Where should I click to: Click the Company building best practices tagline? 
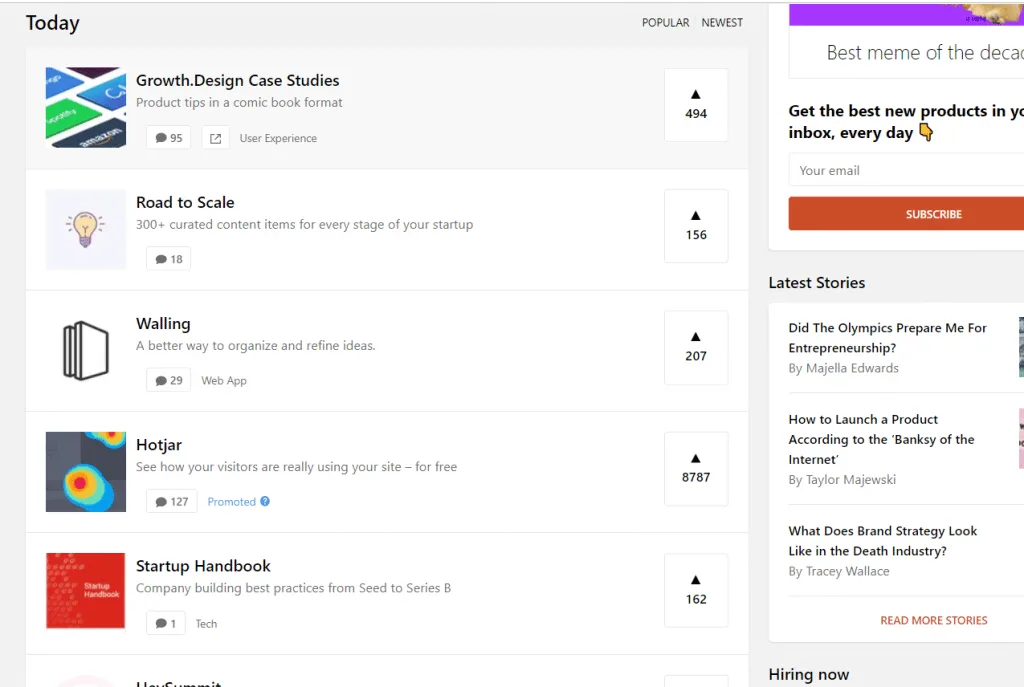tap(293, 588)
